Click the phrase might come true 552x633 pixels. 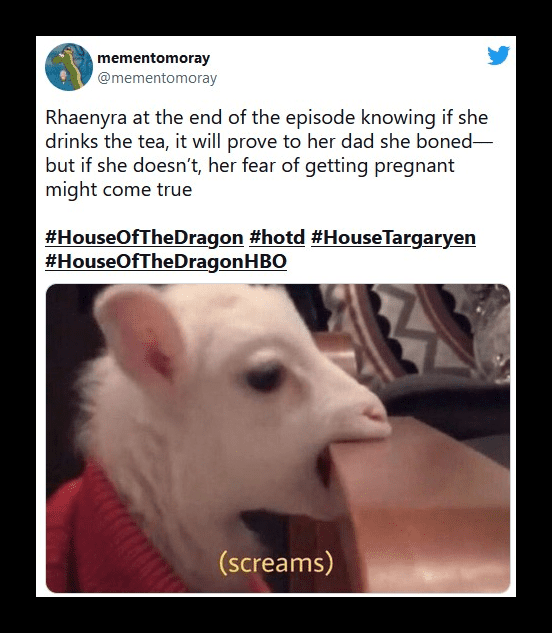pos(119,190)
